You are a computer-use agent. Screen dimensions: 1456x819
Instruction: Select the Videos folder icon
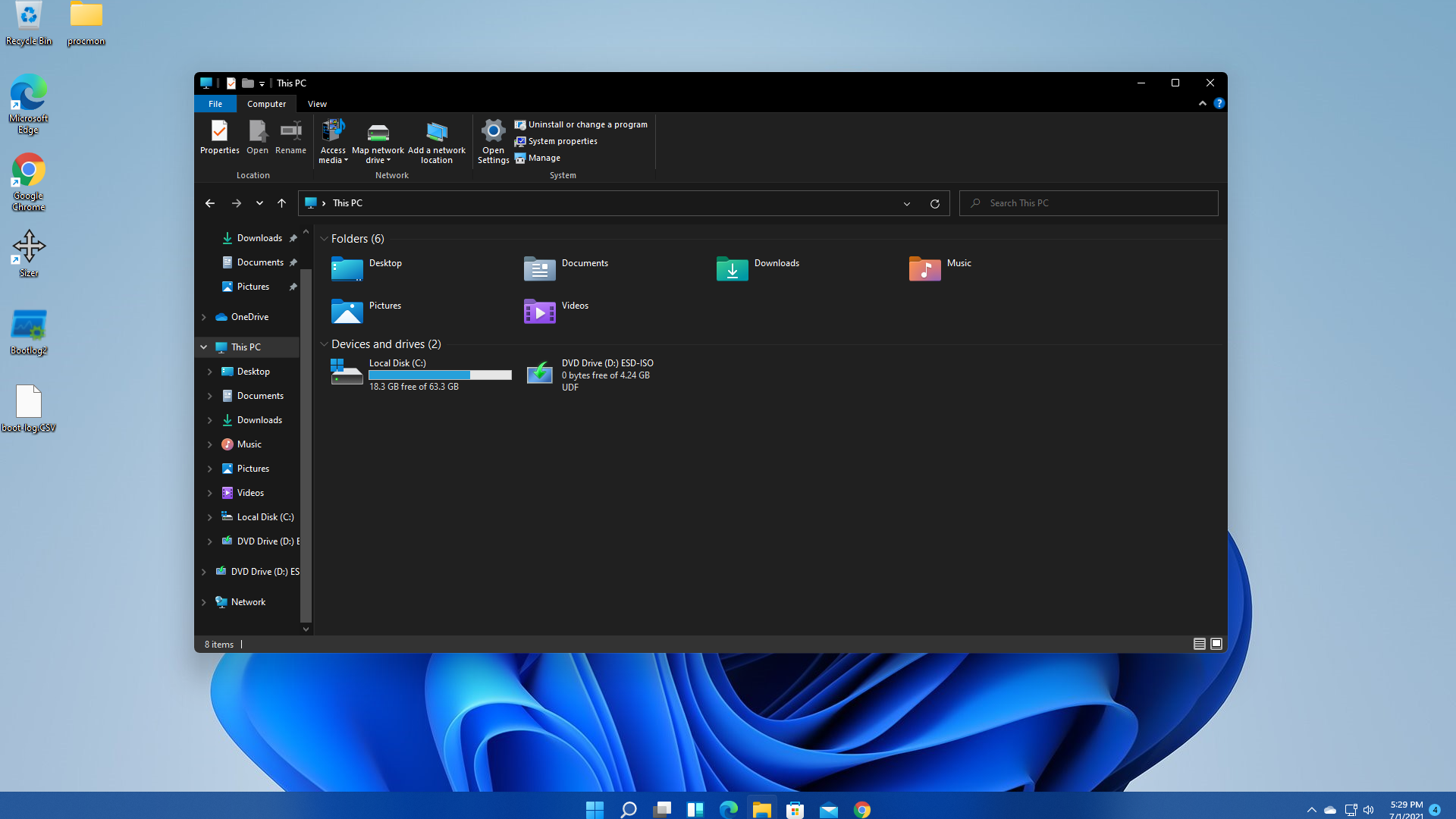[x=540, y=311]
